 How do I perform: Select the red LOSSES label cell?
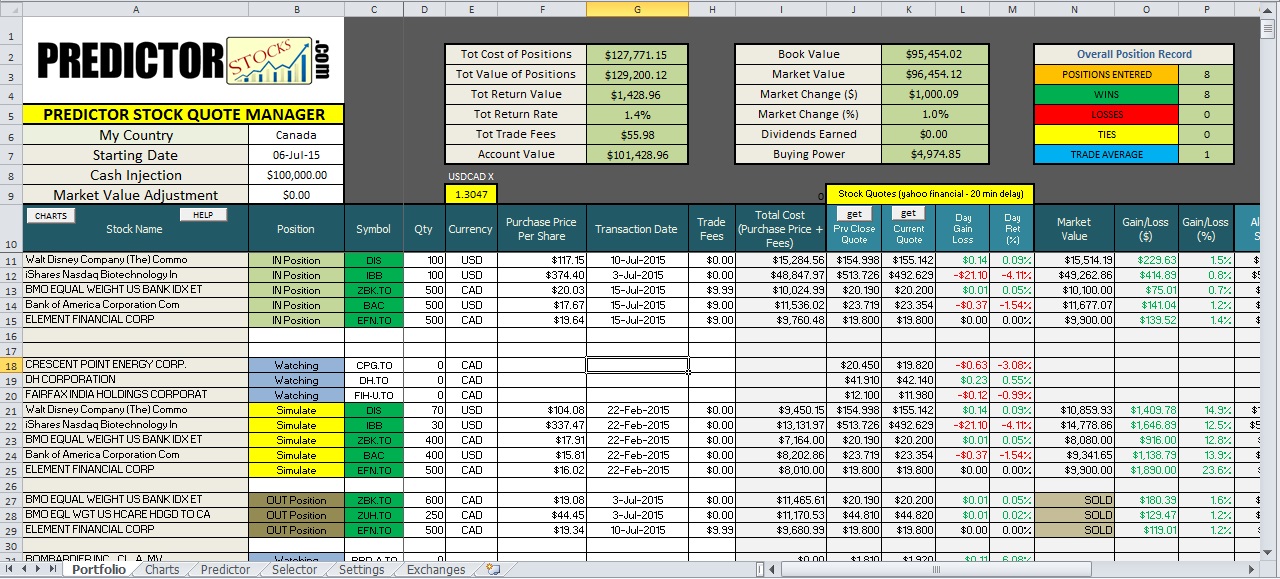click(1106, 115)
